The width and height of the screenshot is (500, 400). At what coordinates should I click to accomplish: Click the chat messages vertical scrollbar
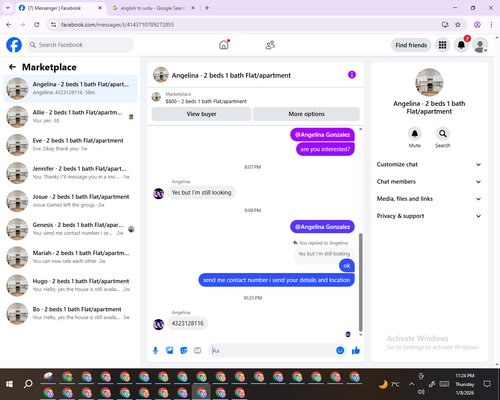[x=360, y=282]
